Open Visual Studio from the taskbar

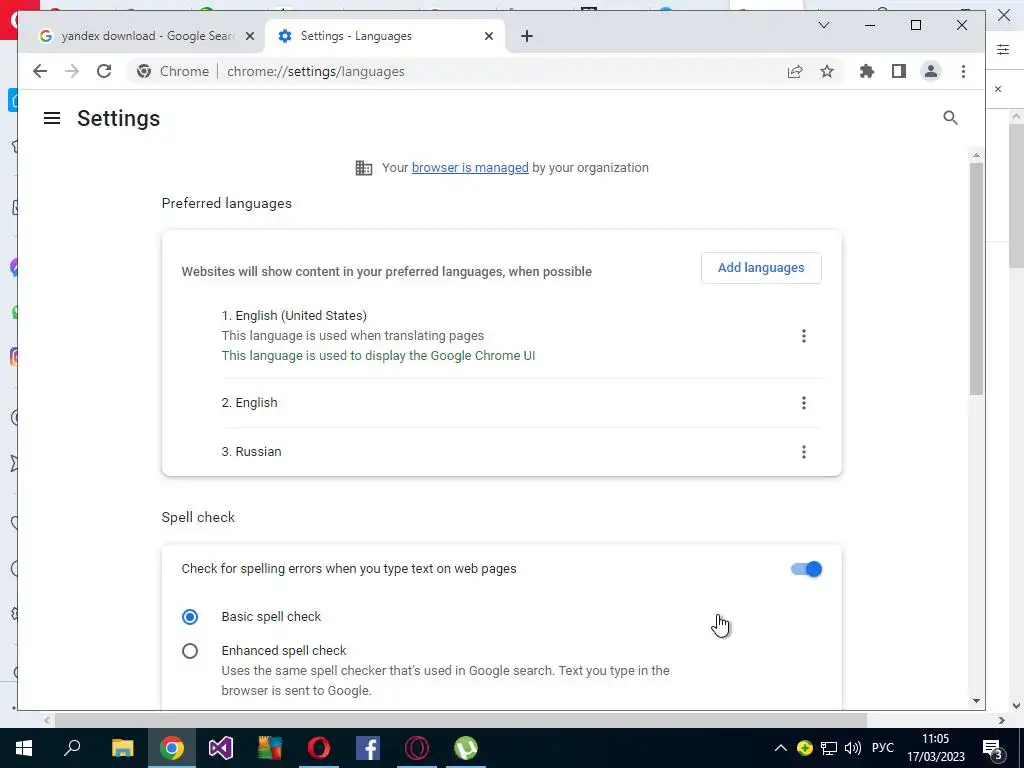point(221,748)
